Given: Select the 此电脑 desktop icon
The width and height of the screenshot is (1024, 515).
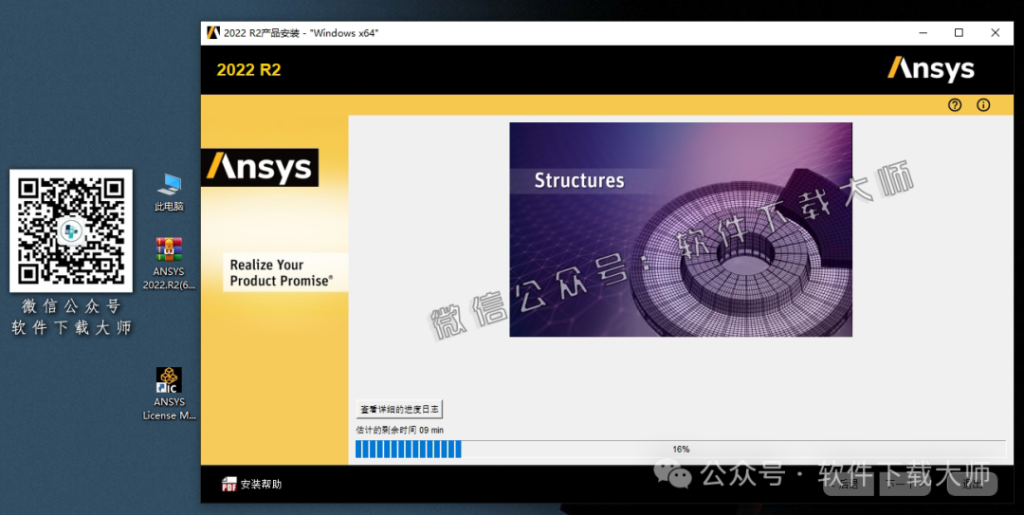Looking at the screenshot, I should (x=169, y=192).
